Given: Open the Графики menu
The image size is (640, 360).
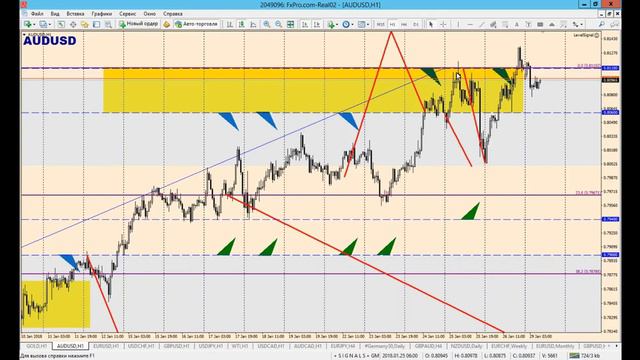Looking at the screenshot, I should (102, 13).
